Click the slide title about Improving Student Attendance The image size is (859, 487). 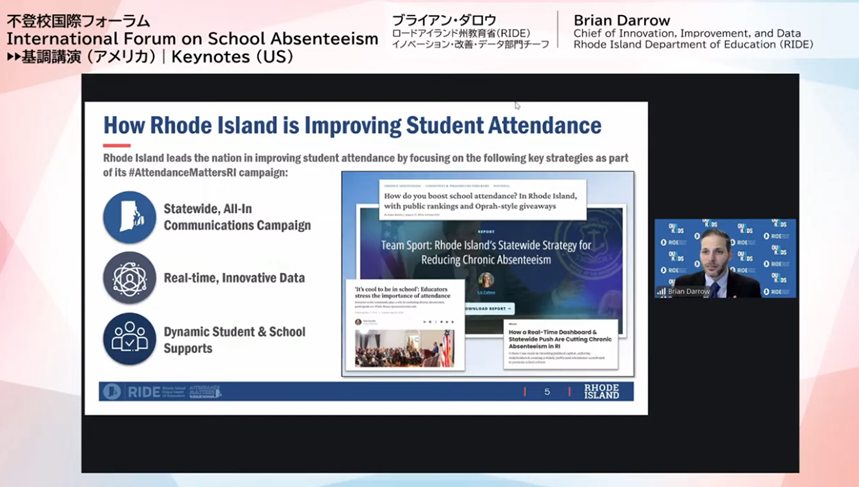[x=352, y=125]
